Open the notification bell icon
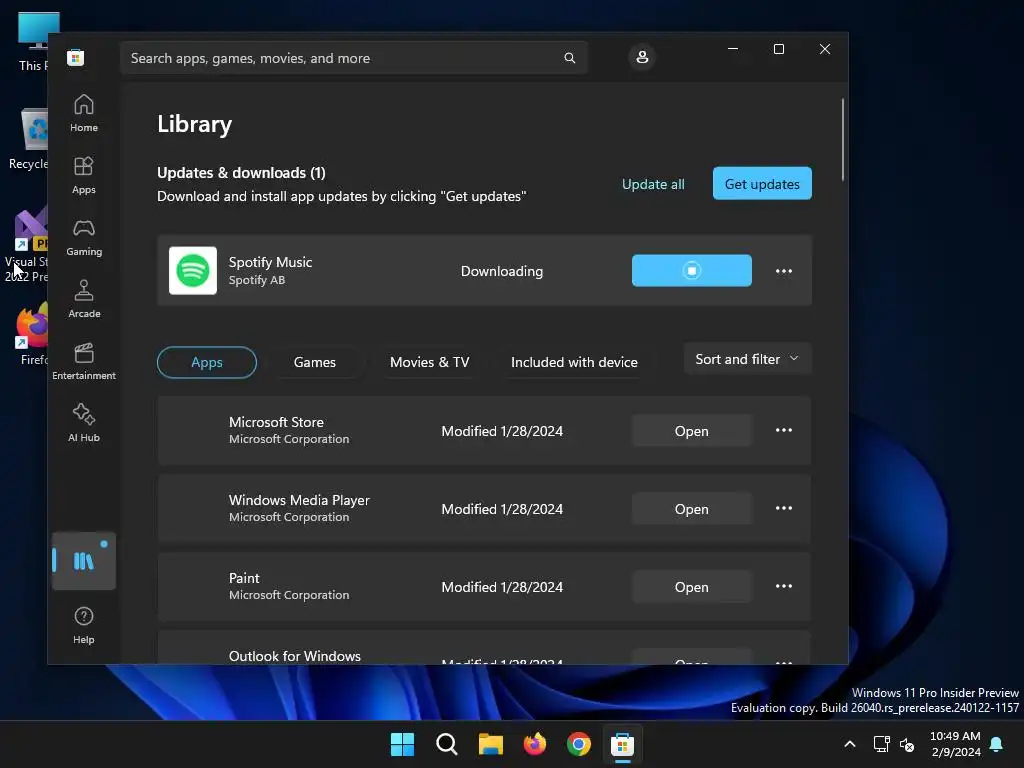 pos(997,744)
